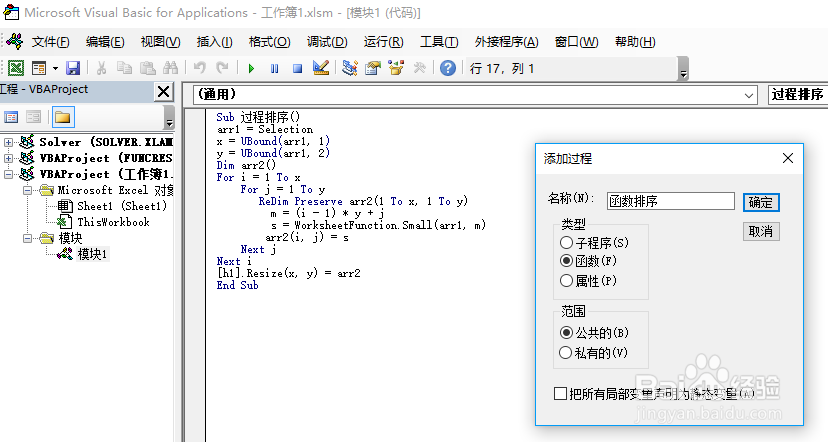Screen dimensions: 828x442
Task: Open the 外接程序(A) menu
Action: [506, 42]
